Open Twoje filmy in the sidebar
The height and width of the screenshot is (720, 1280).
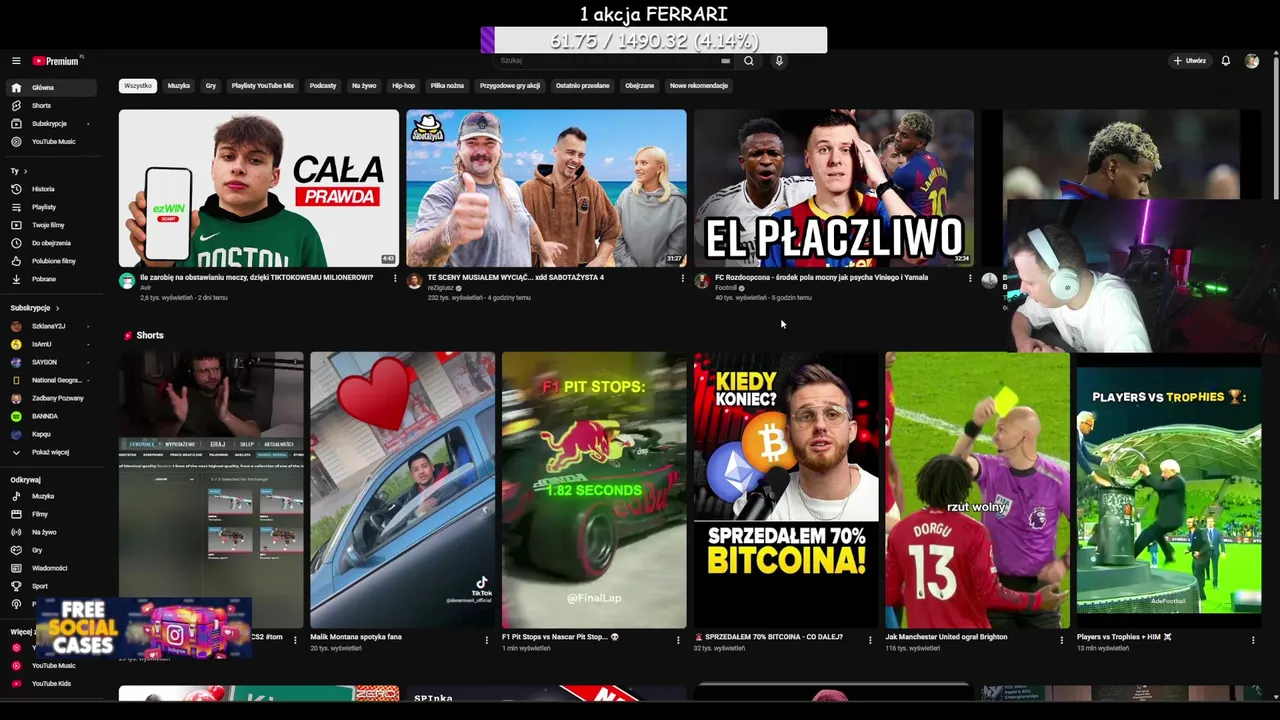pos(52,225)
